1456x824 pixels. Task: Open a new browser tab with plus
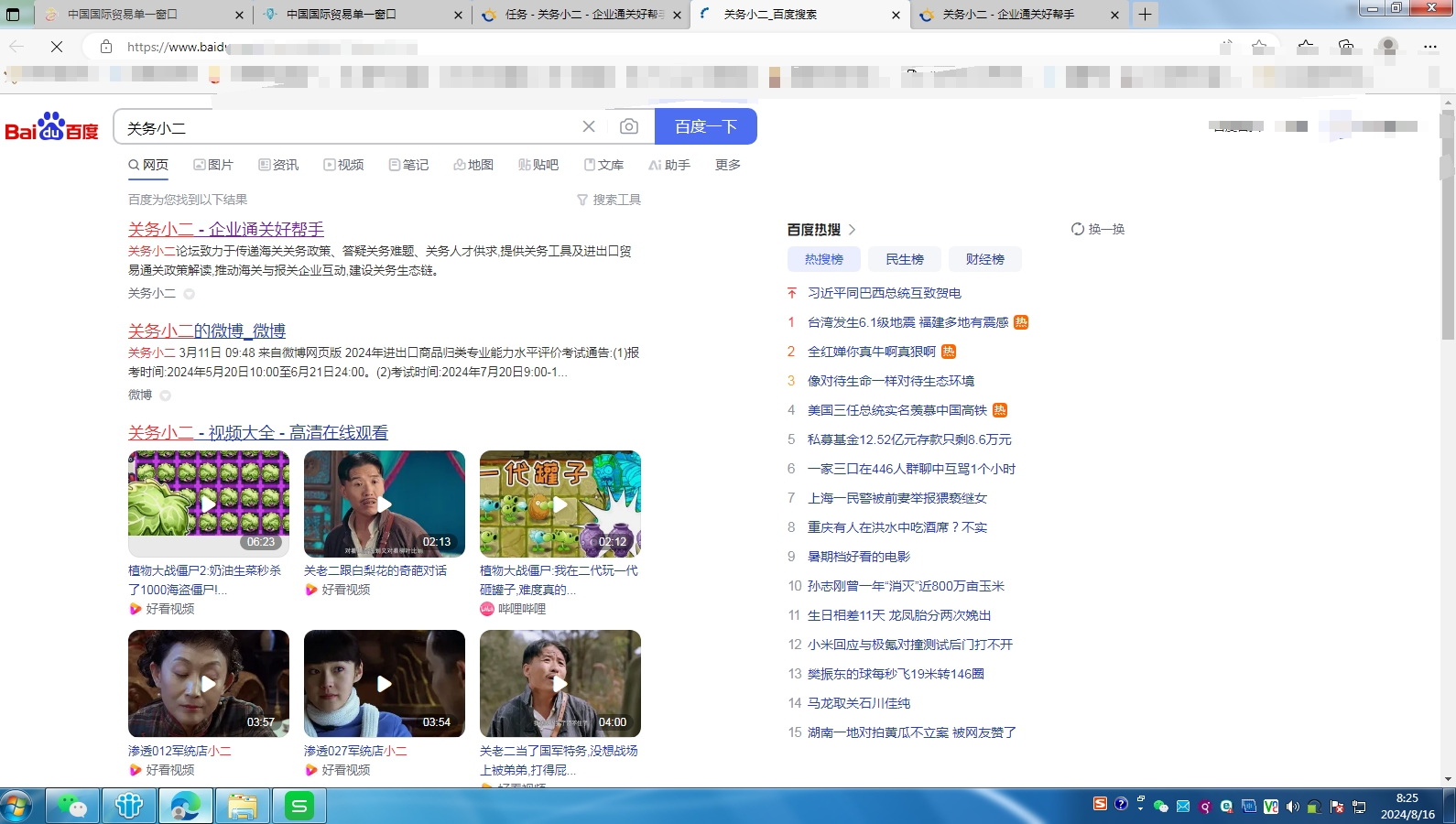pos(1145,15)
